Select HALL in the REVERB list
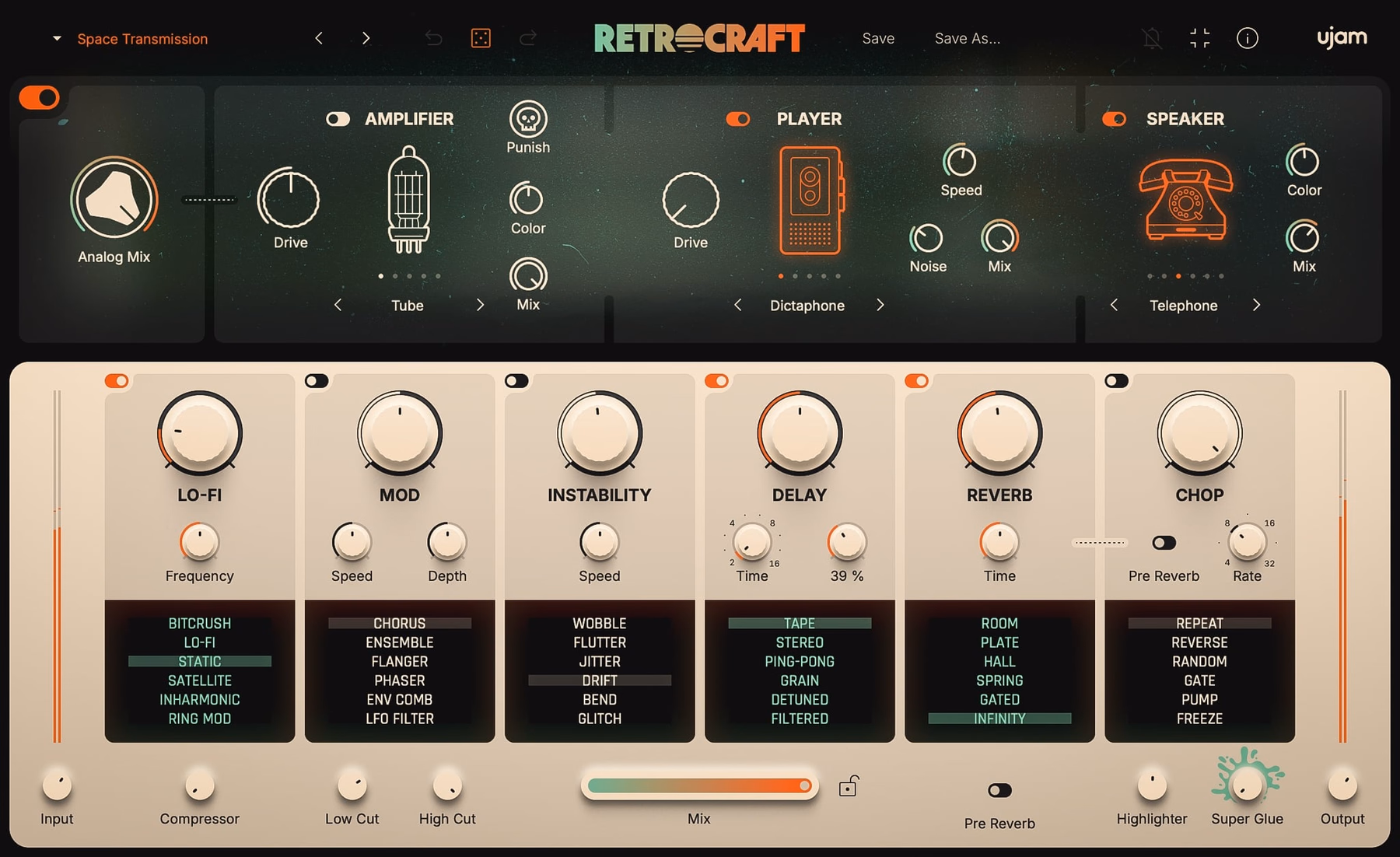 pyautogui.click(x=999, y=662)
